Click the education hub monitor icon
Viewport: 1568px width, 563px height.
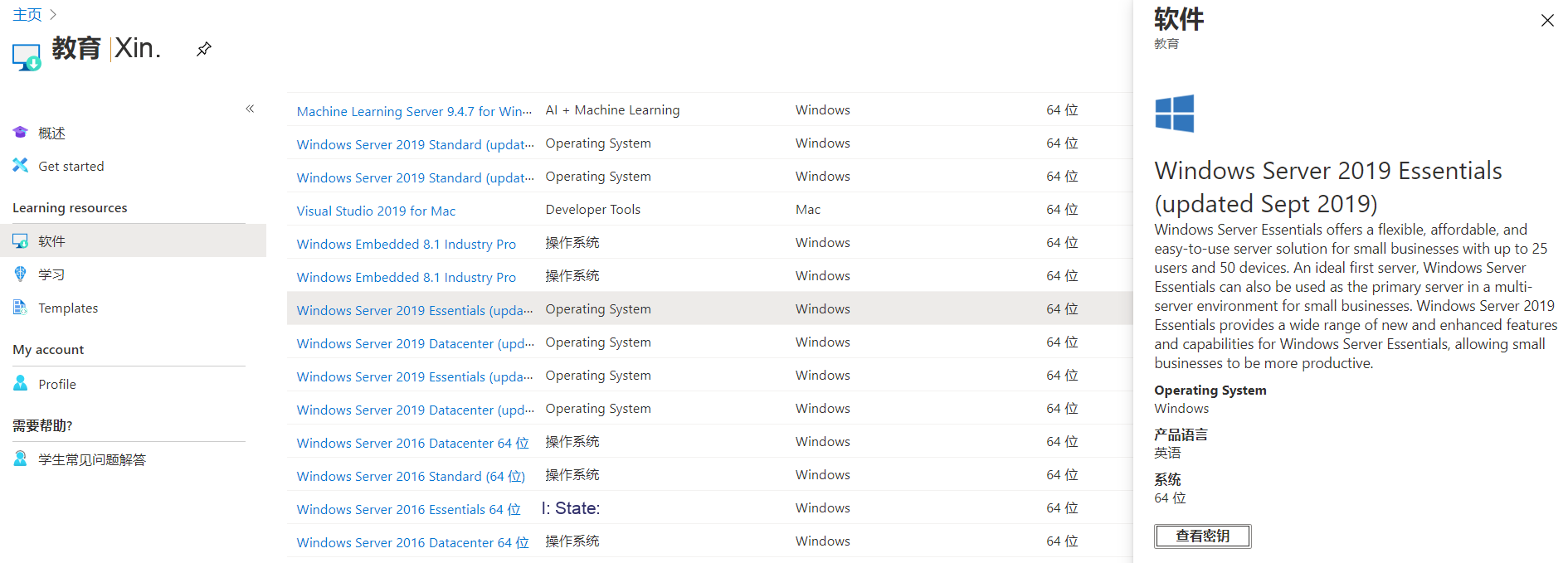[x=27, y=57]
